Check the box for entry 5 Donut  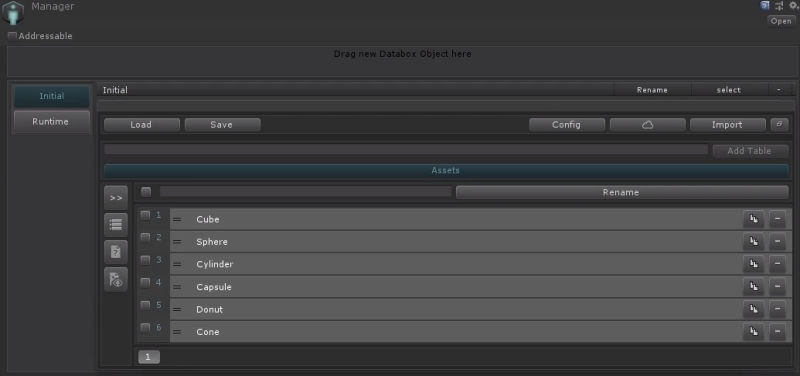click(x=145, y=305)
